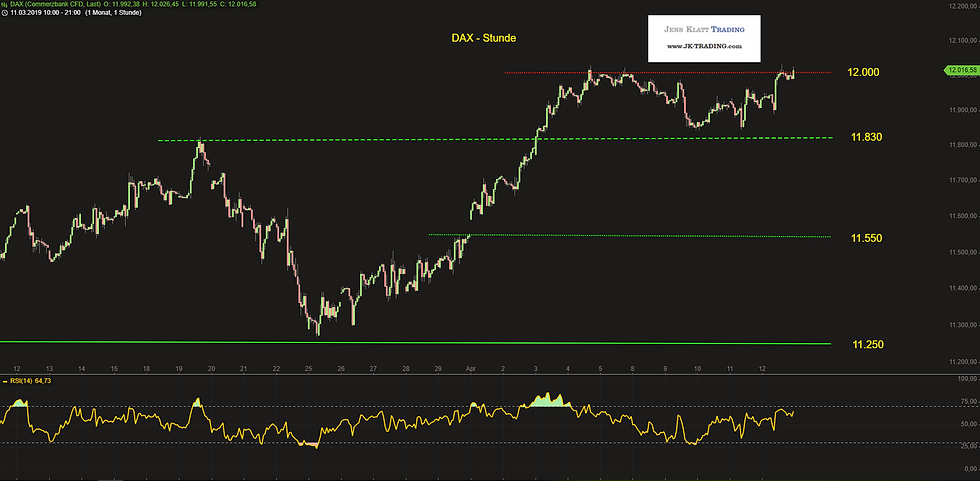Click the Apr month marker on time axis
The width and height of the screenshot is (980, 481).
pyautogui.click(x=471, y=369)
